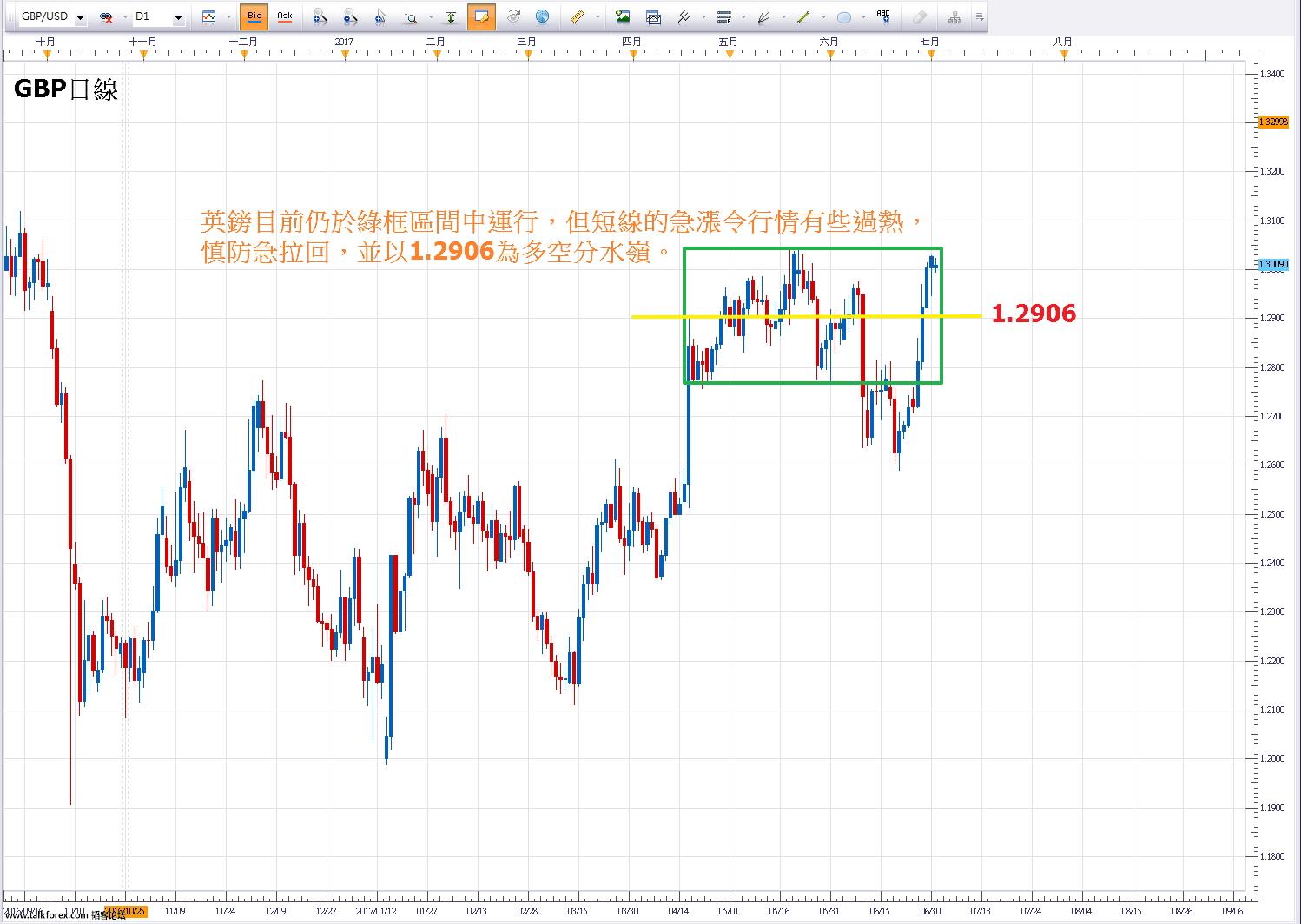Expand the chart type dropdown arrow
The width and height of the screenshot is (1301, 924).
pos(228,16)
